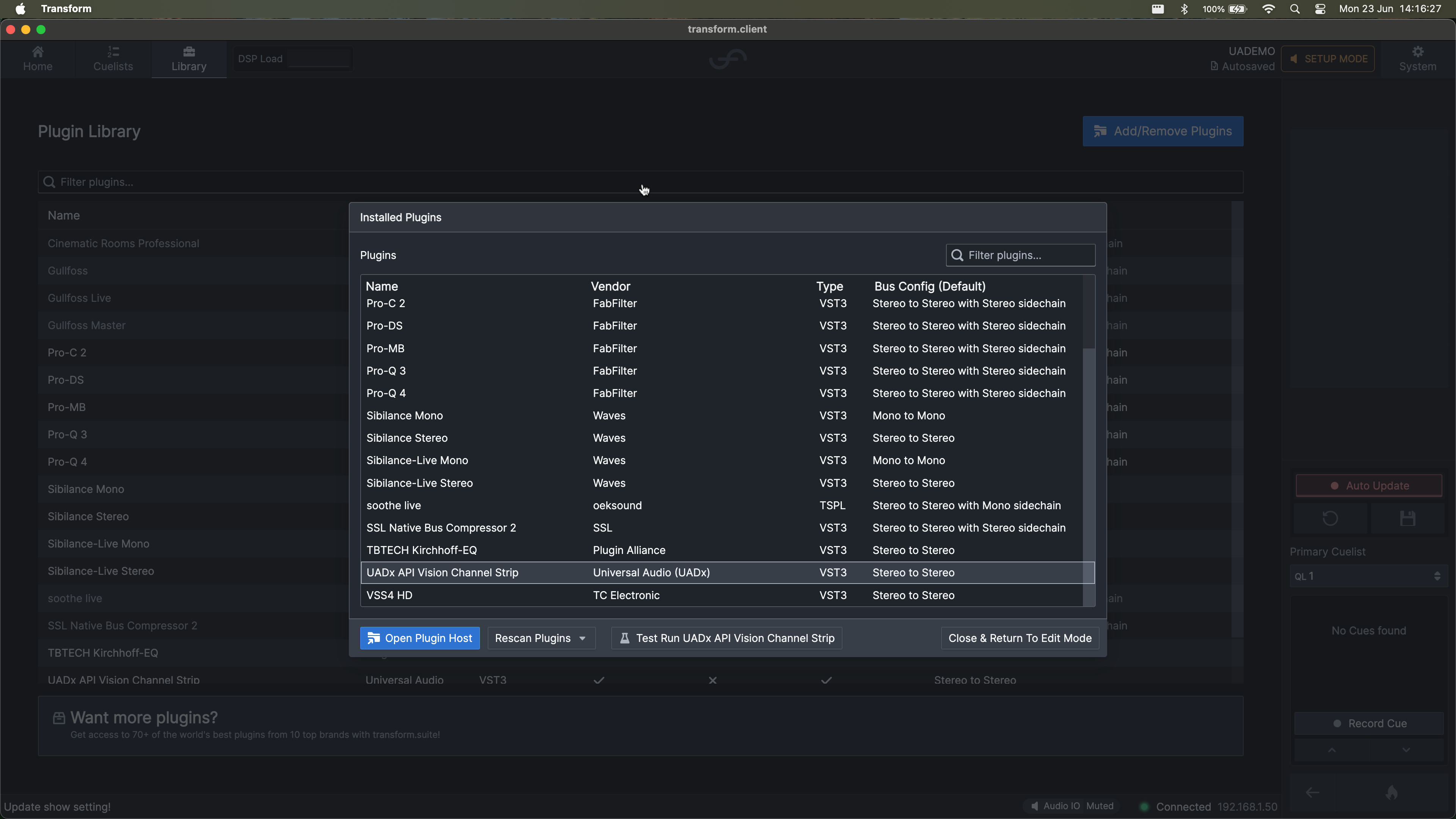Toggle the Auto Update button
Viewport: 1456px width, 819px height.
point(1368,485)
